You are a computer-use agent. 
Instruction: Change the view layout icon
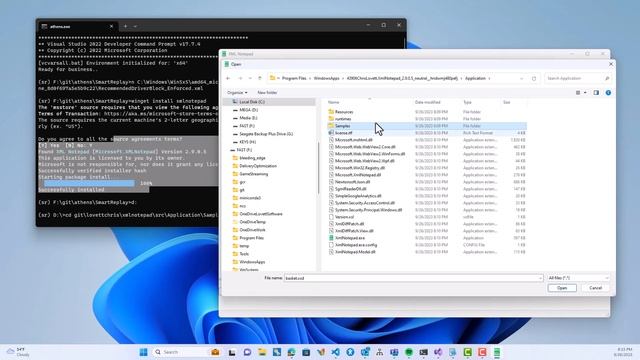[578, 93]
